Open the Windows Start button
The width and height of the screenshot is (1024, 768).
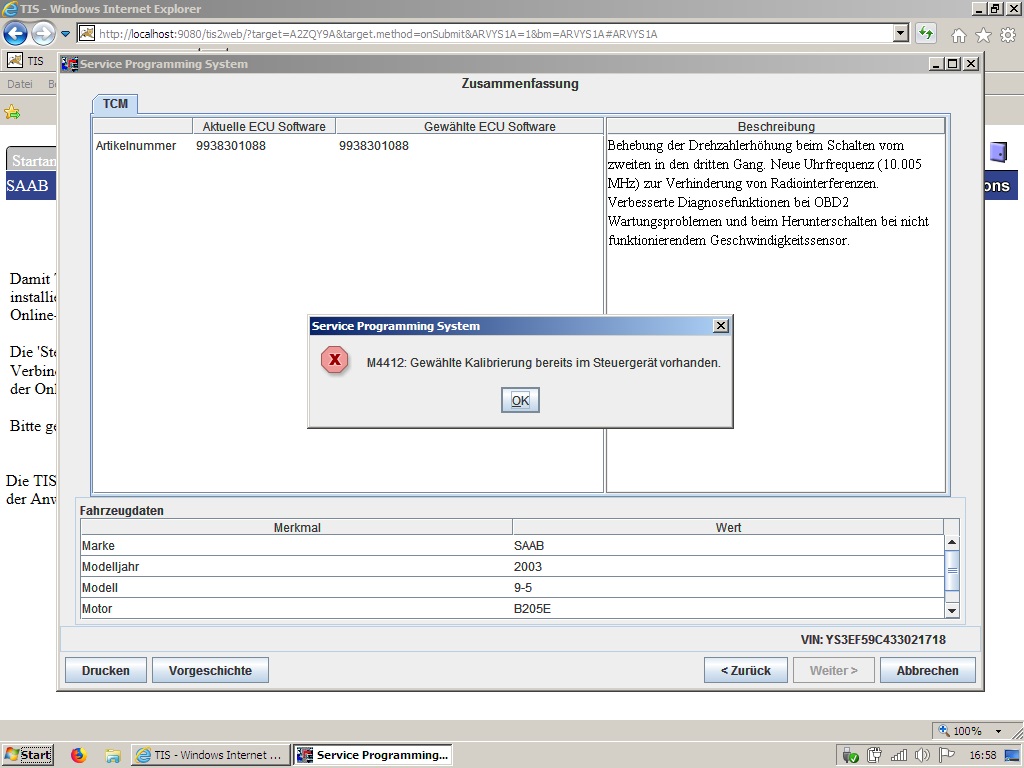(x=28, y=755)
